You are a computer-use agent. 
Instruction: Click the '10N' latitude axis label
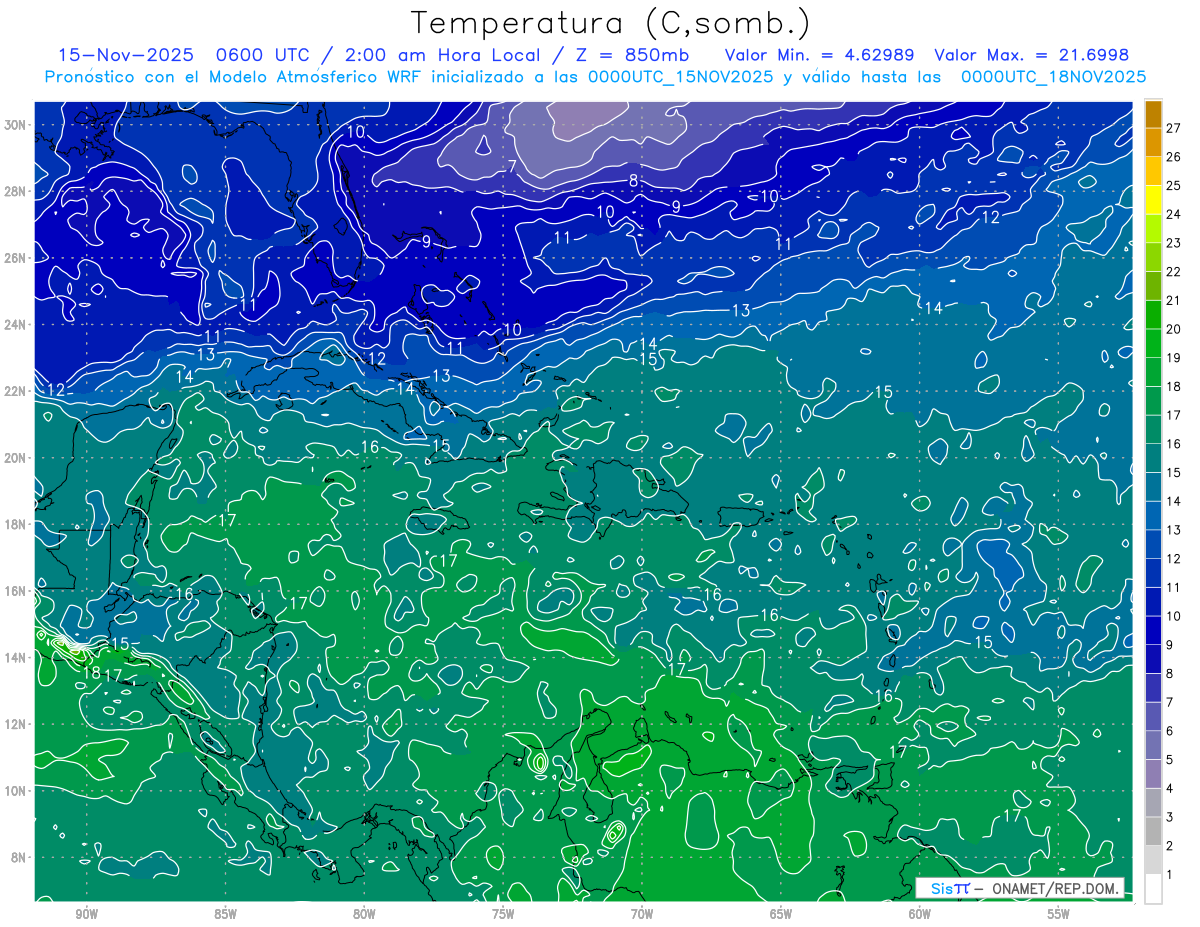16,790
